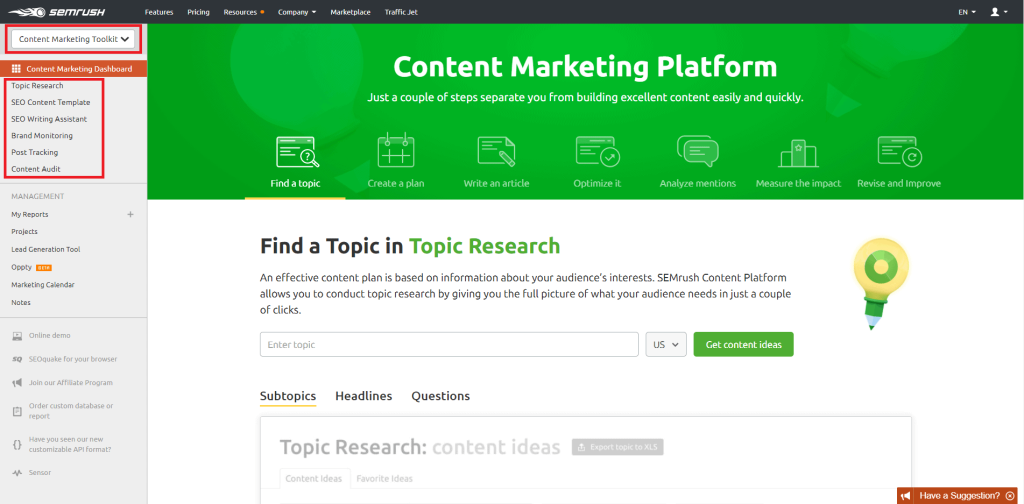Open Notes in sidebar
Image resolution: width=1024 pixels, height=504 pixels.
pyautogui.click(x=21, y=302)
